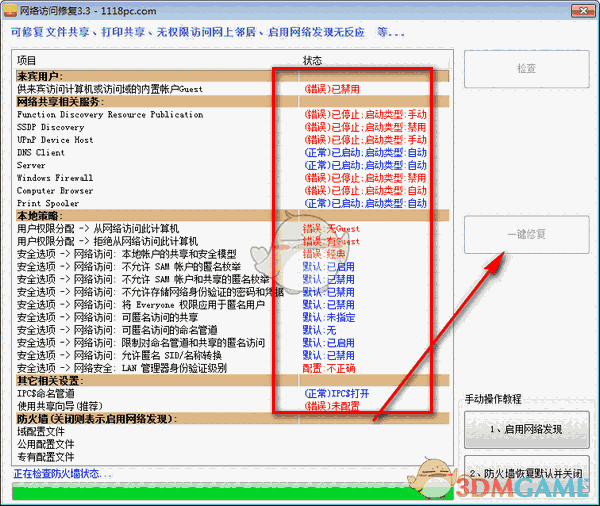The width and height of the screenshot is (600, 506).
Task: Click 2、防火墙恢复默认并关闭 button
Action: (527, 474)
